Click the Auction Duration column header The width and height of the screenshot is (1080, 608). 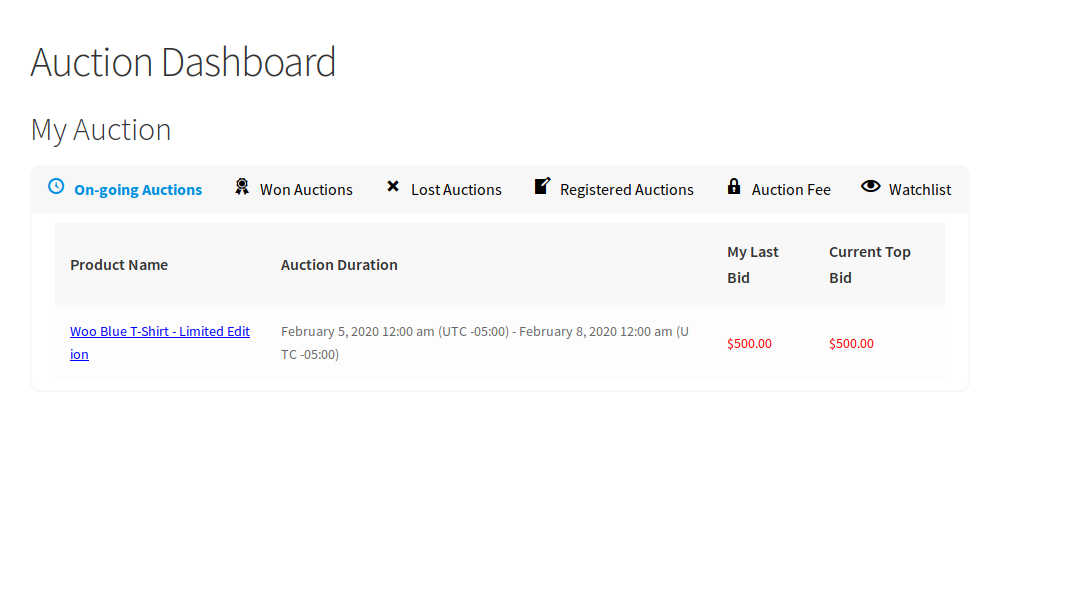point(339,265)
